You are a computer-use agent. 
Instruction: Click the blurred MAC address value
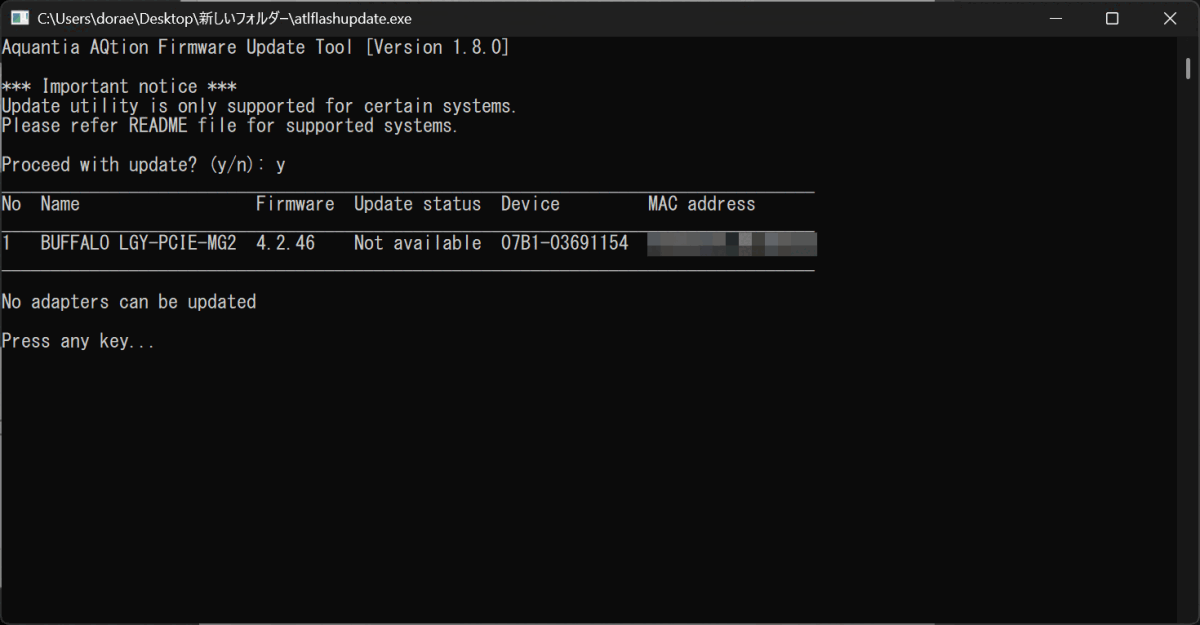tap(732, 243)
